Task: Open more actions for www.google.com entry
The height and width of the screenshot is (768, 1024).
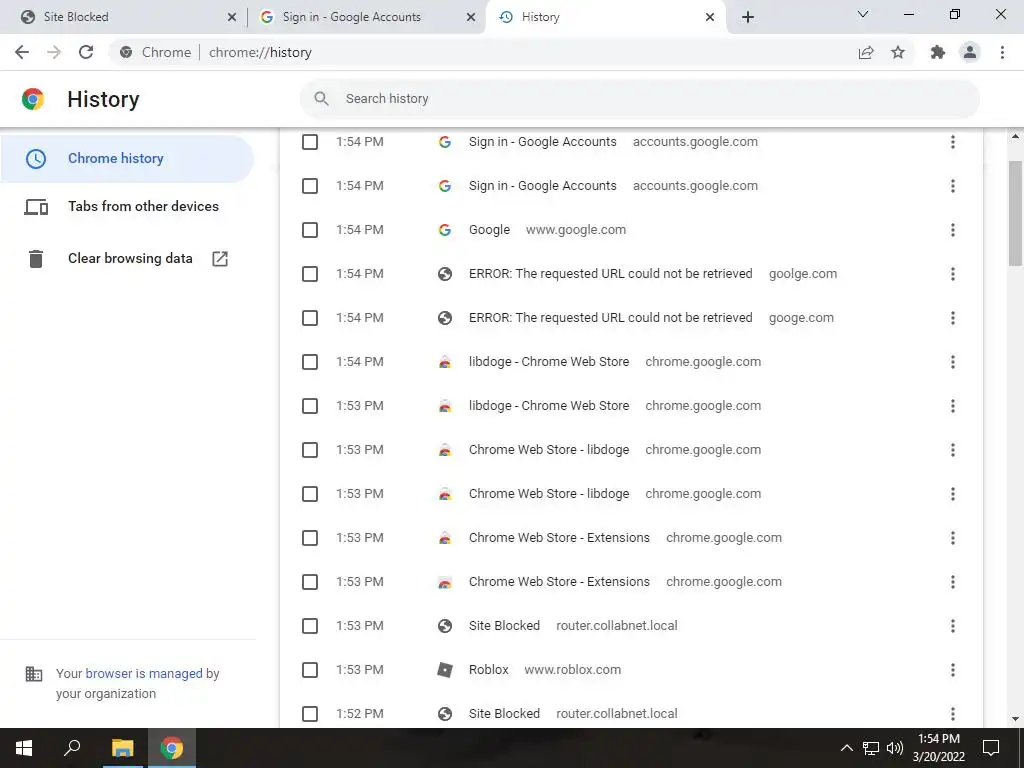Action: [x=953, y=230]
